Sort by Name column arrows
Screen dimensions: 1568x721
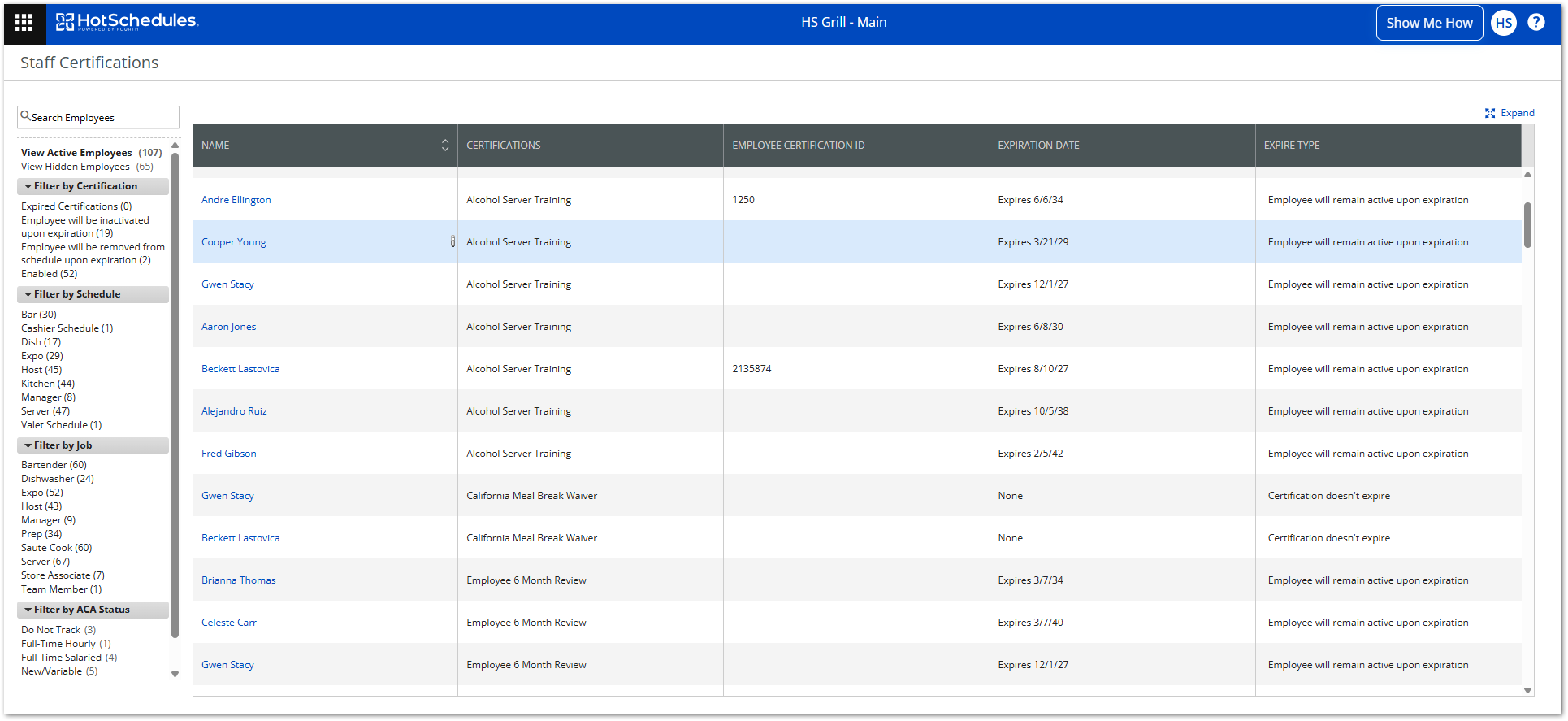pyautogui.click(x=445, y=145)
